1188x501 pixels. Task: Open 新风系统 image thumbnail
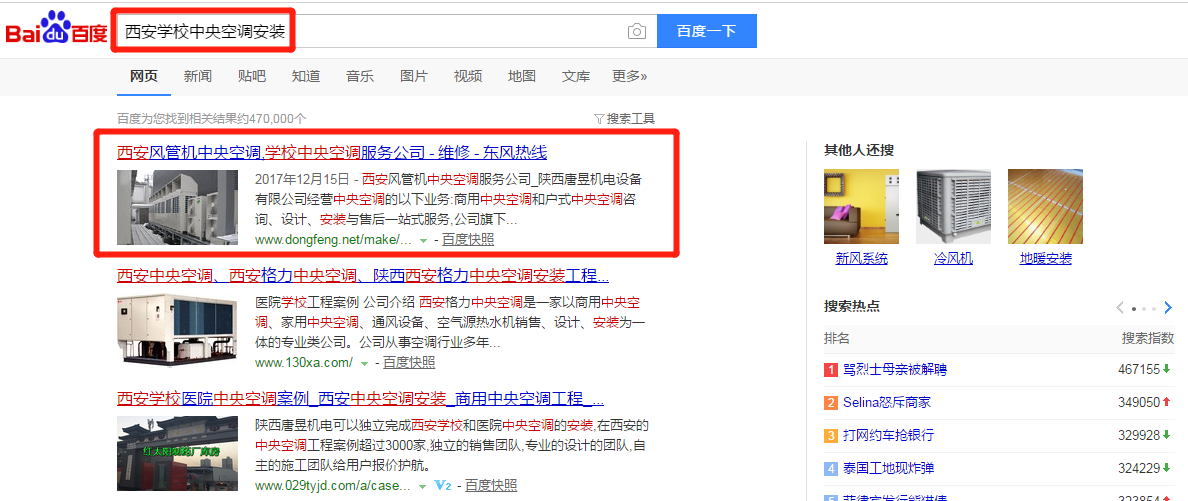pyautogui.click(x=861, y=206)
